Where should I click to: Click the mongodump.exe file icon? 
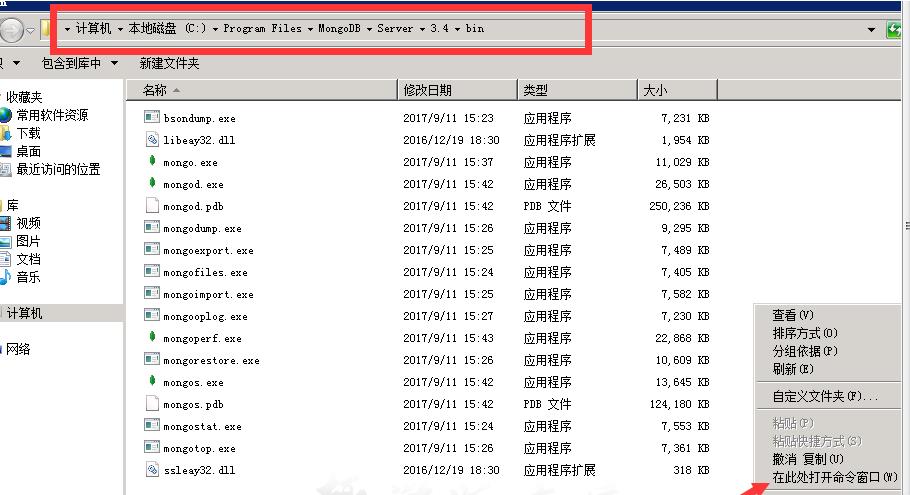point(151,227)
